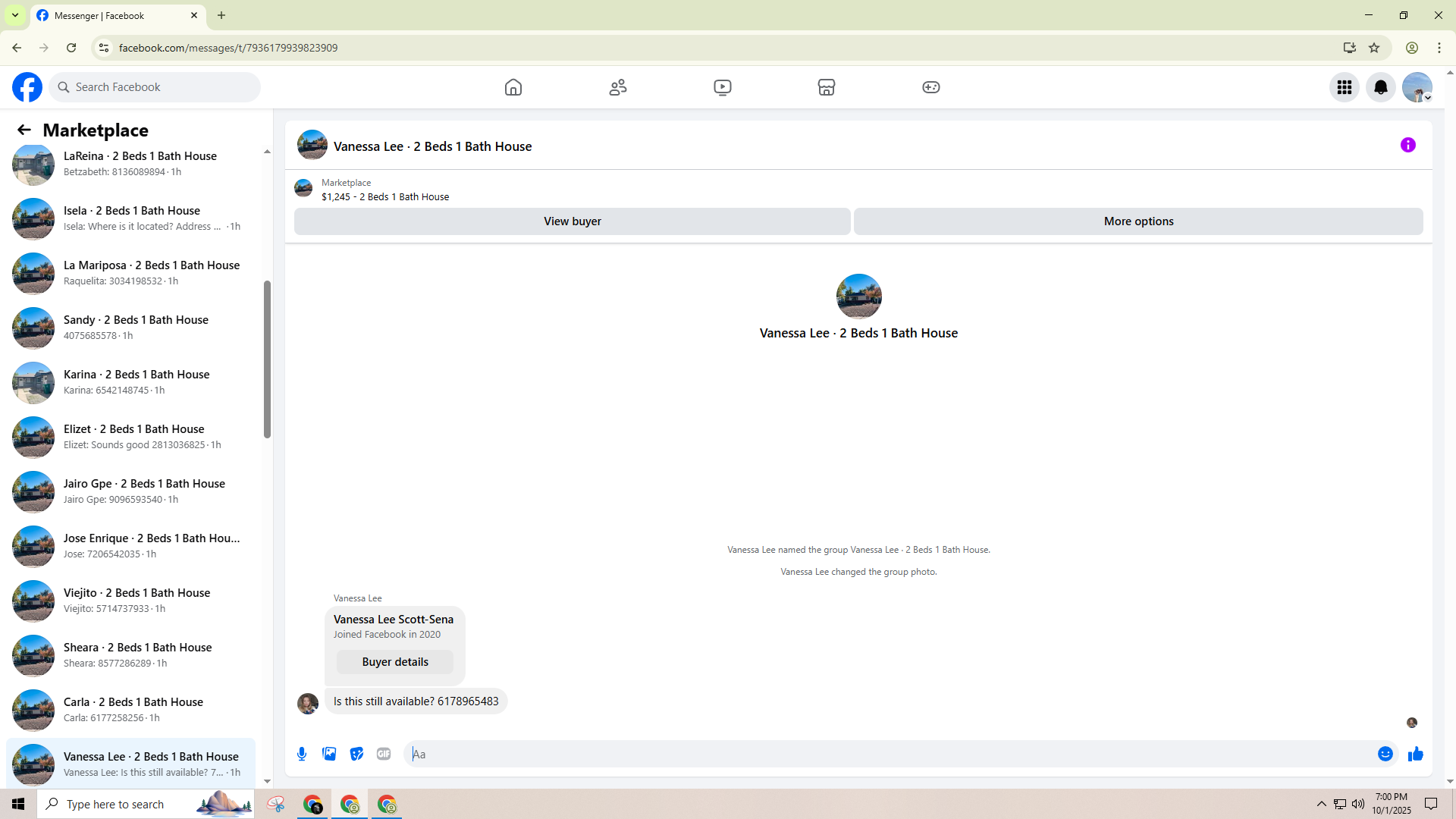Screen dimensions: 1456x819
Task: Open the tab search dropdown
Action: [x=15, y=15]
